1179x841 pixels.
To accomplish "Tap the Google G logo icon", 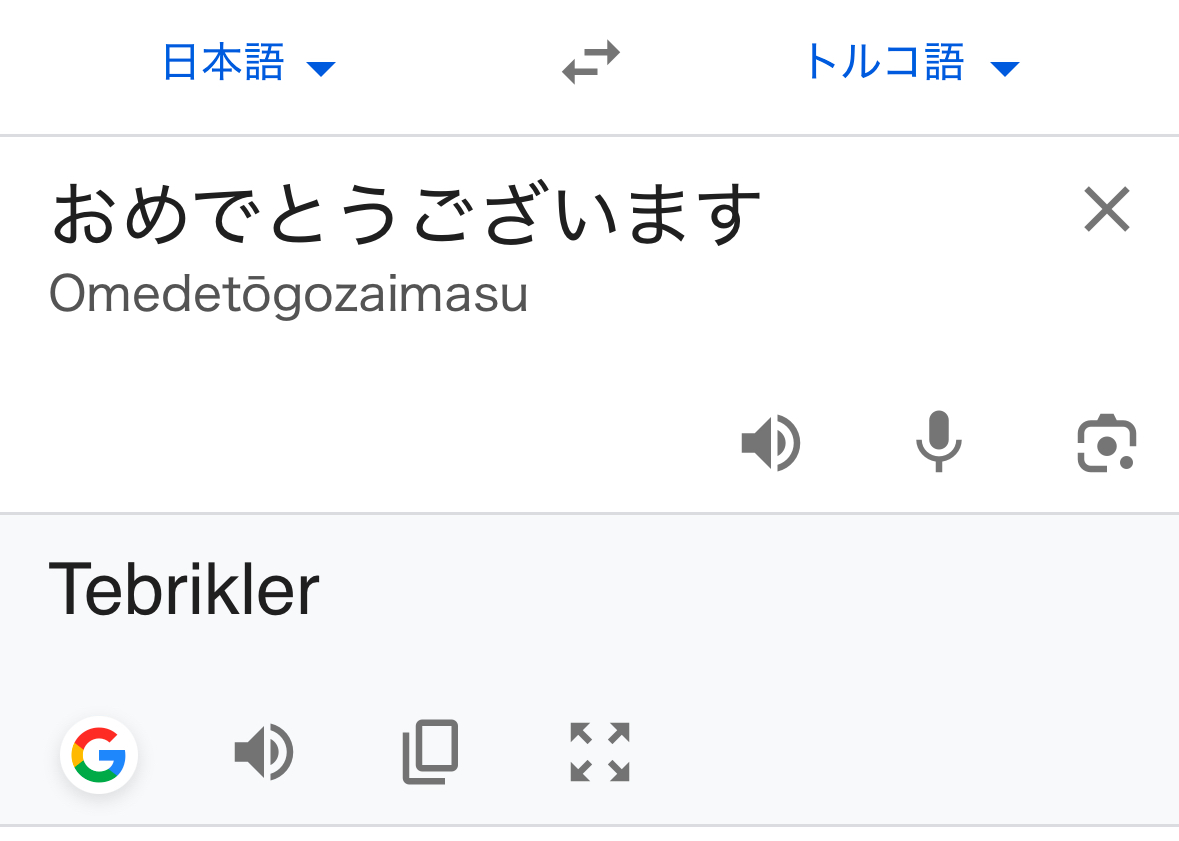I will [x=99, y=755].
